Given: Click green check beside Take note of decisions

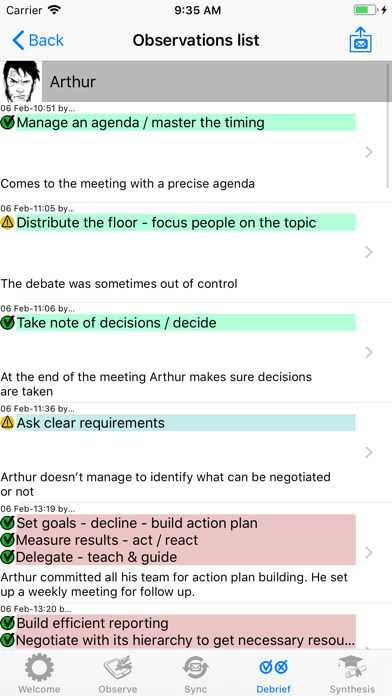Looking at the screenshot, I should (8, 323).
